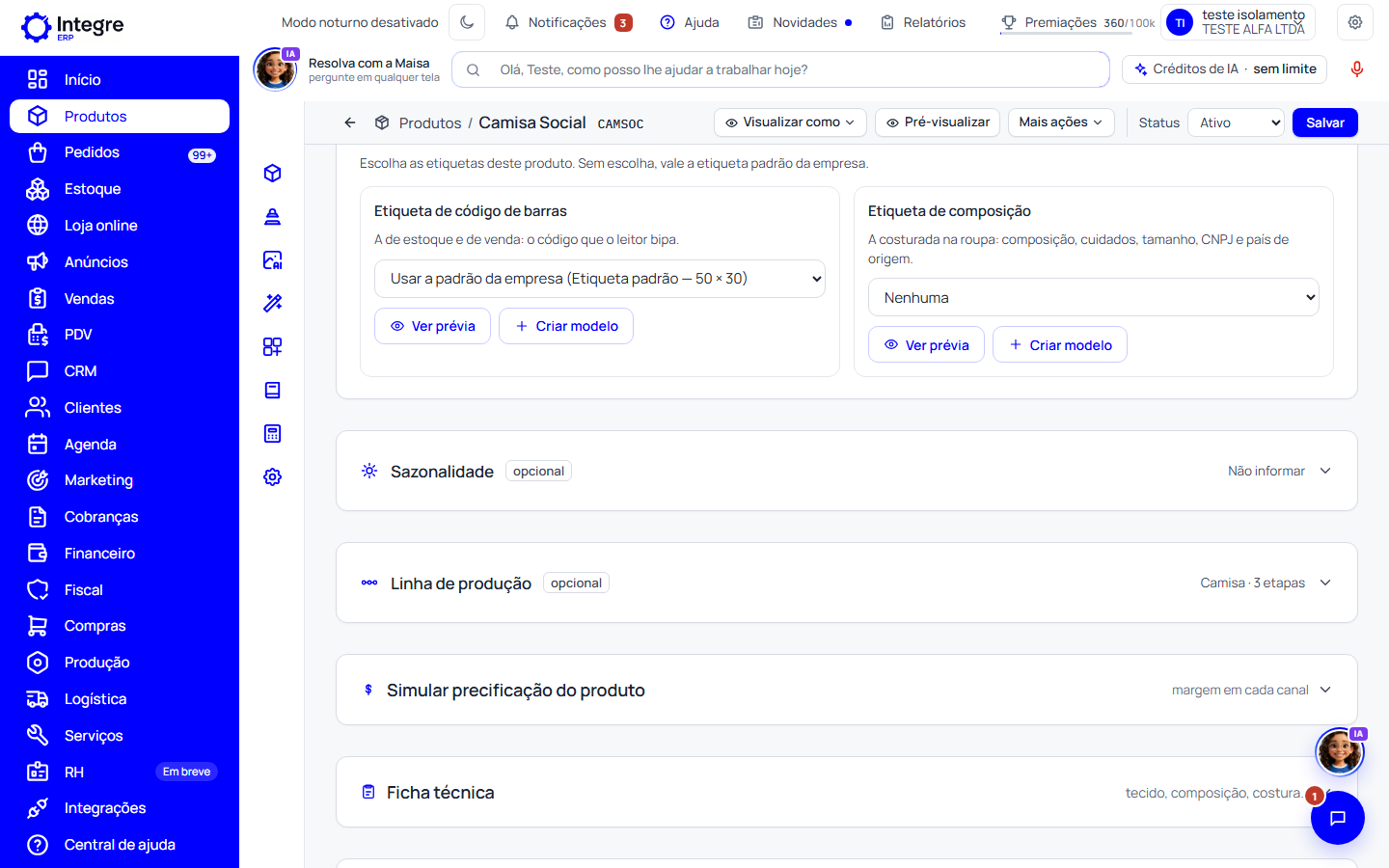Image resolution: width=1389 pixels, height=868 pixels.
Task: Click Criar modelo under composition label
Action: click(x=1060, y=344)
